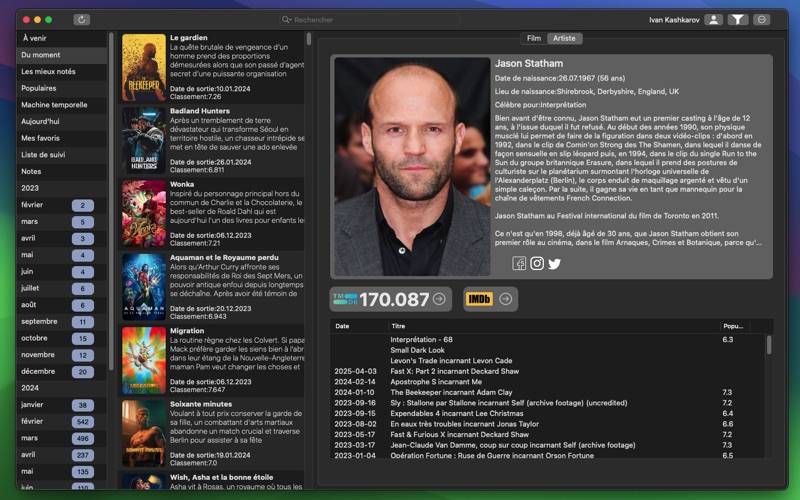The image size is (800, 500).
Task: Open Populaires in the sidebar
Action: point(62,88)
